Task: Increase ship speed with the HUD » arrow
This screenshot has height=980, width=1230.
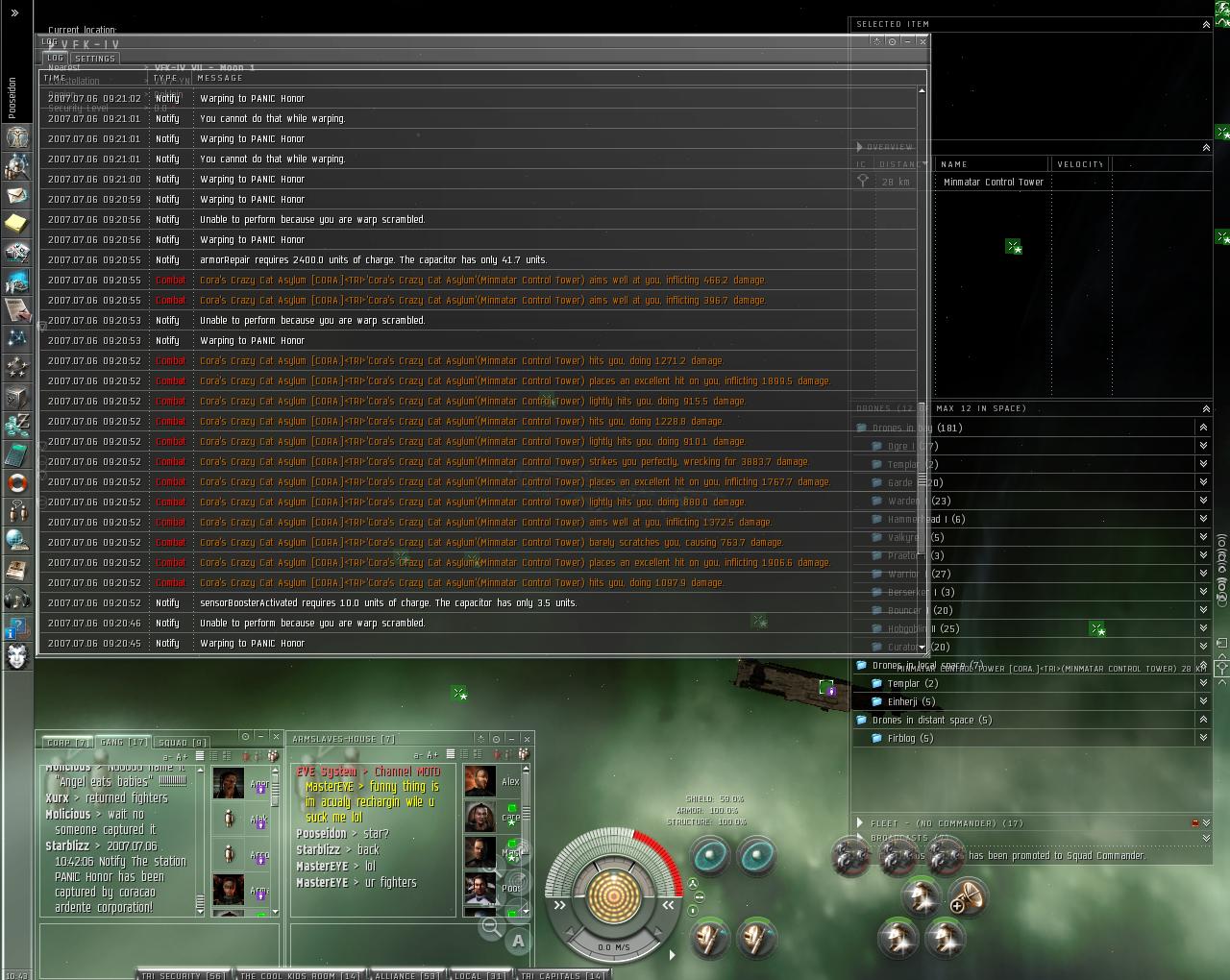Action: [560, 905]
